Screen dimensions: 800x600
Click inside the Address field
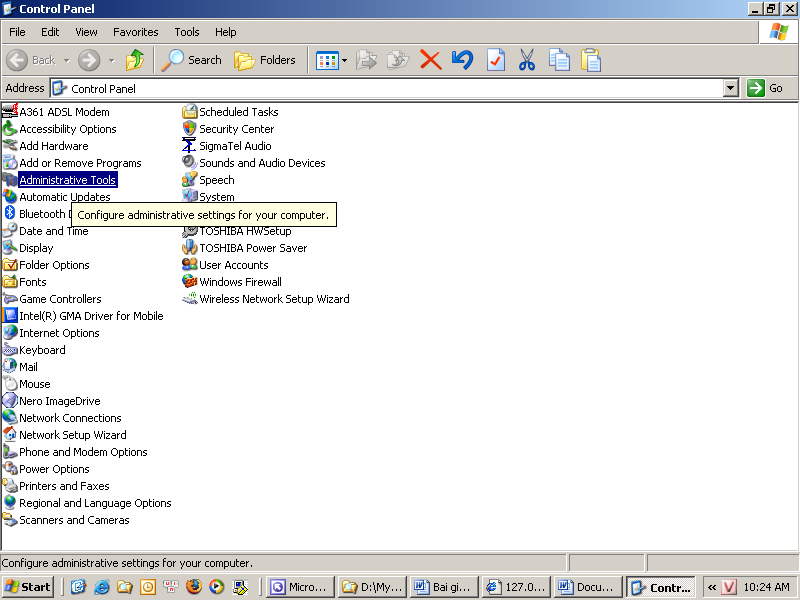387,88
